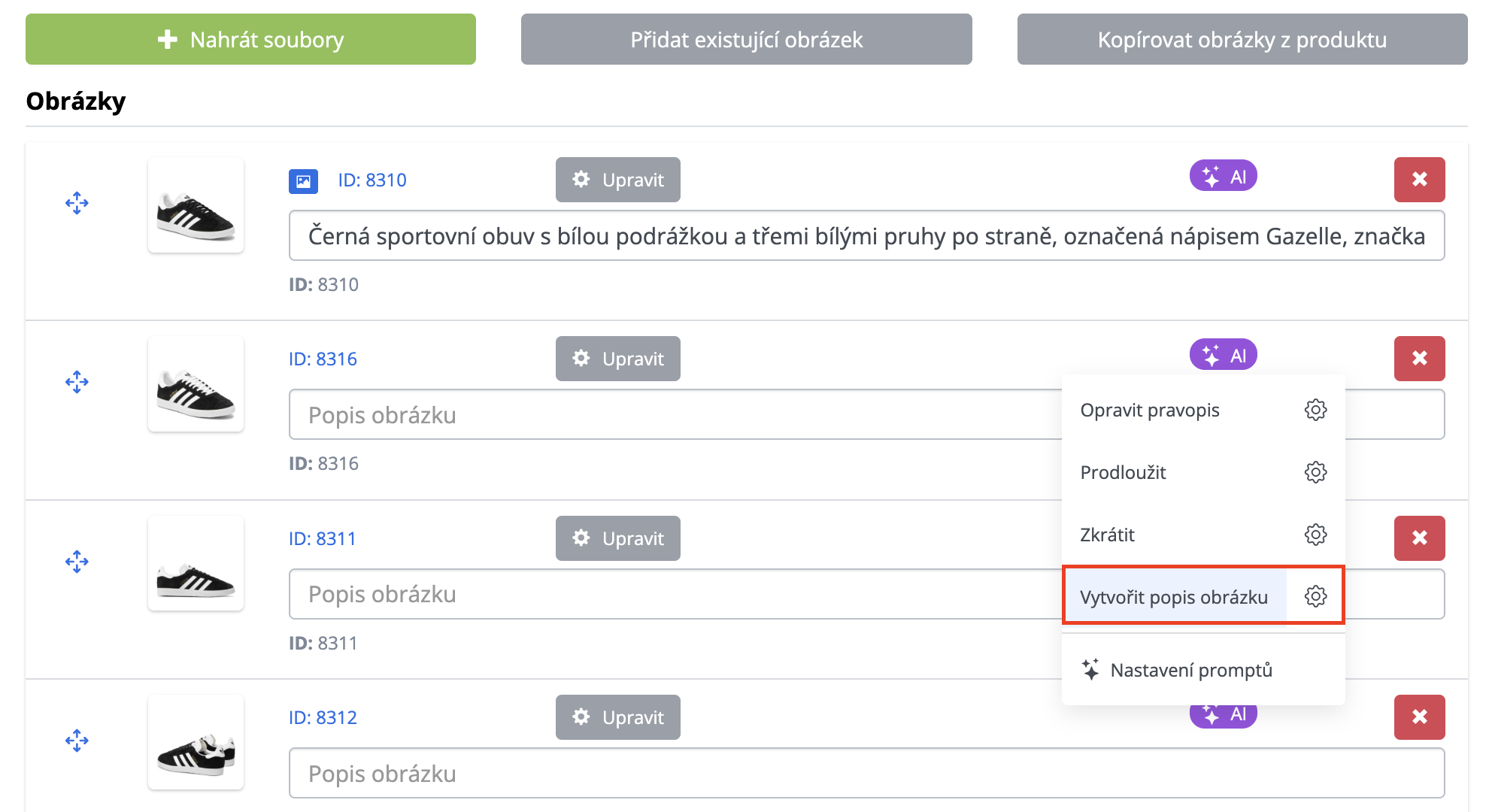This screenshot has width=1486, height=812.
Task: Open settings gear for Vytvořit popis obrázku
Action: (1315, 596)
